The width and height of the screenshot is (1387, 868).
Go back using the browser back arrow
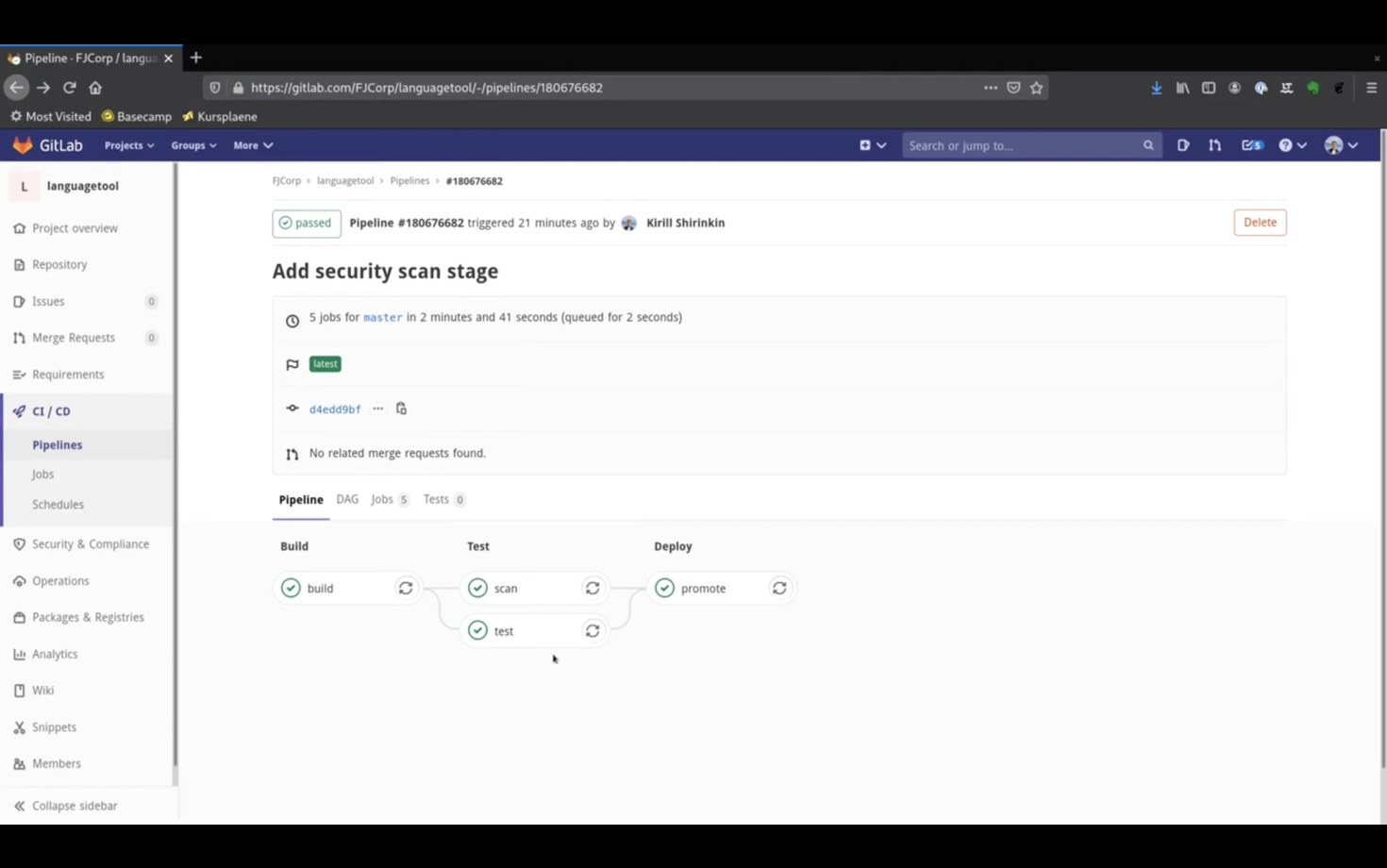coord(16,87)
